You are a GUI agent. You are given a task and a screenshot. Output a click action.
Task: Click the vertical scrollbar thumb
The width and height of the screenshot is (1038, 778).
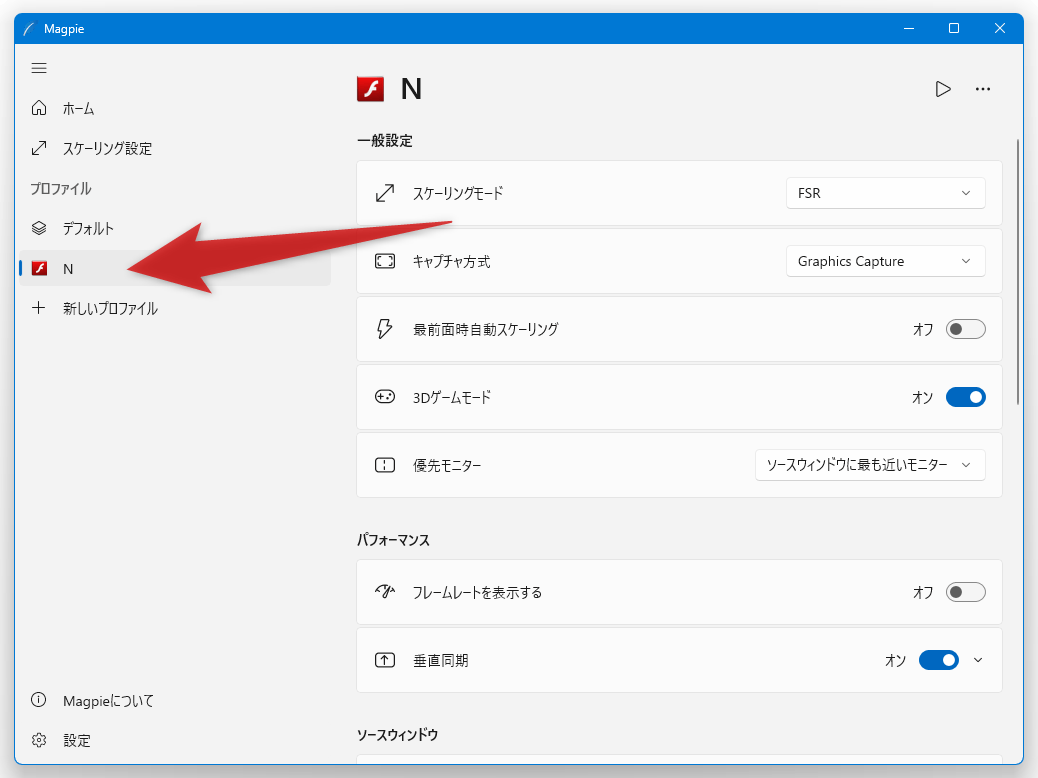coord(1018,271)
